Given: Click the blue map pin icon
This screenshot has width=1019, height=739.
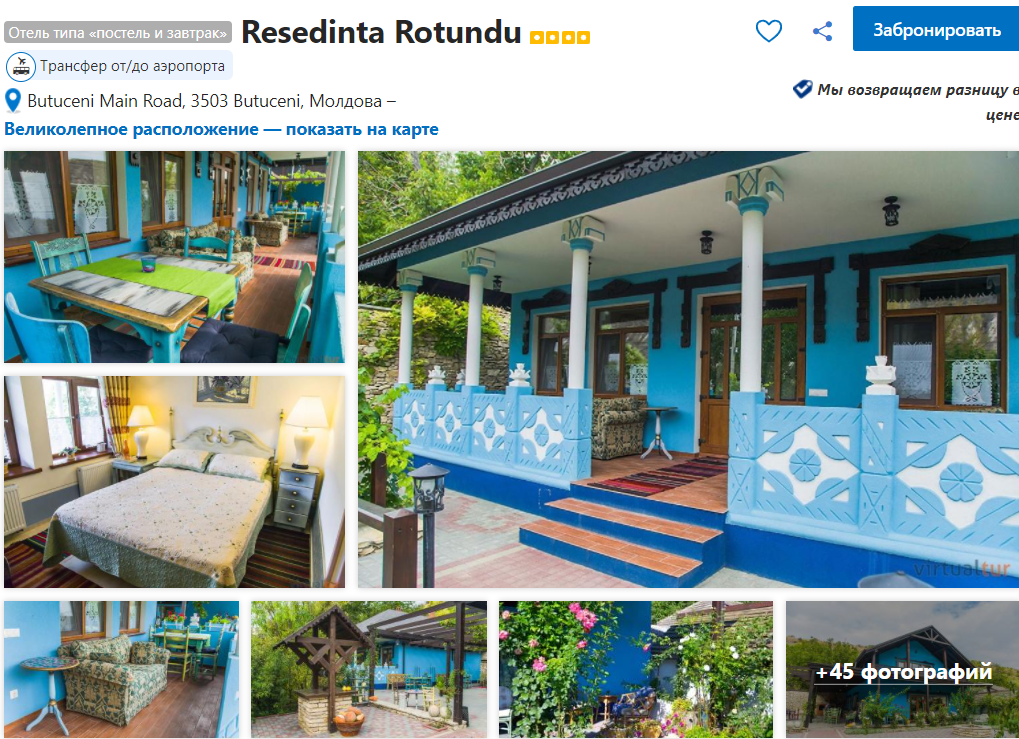Looking at the screenshot, I should [x=13, y=101].
